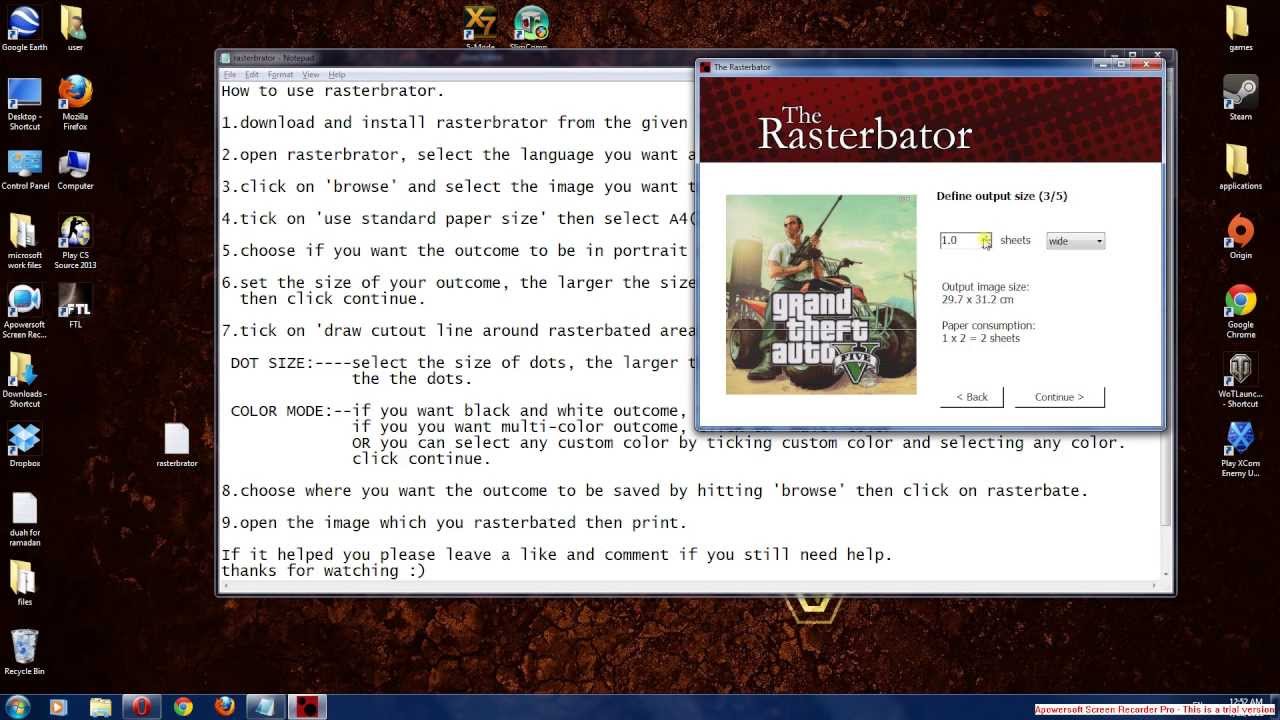Open Windows Explorer from taskbar
This screenshot has width=1280, height=720.
100,706
